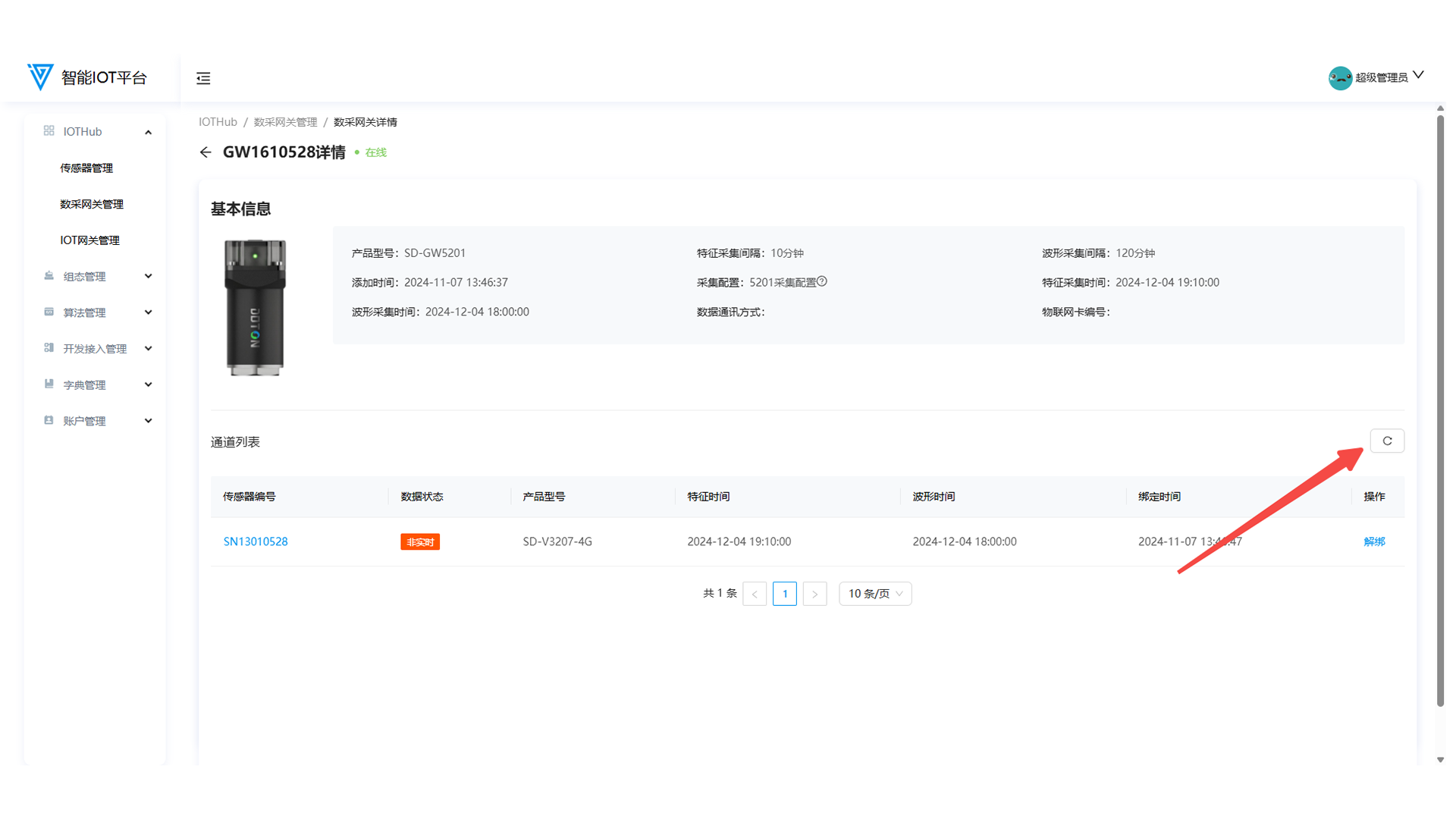1456x819 pixels.
Task: Click the 2024-11-07 13:46:37 add time value
Action: [x=456, y=283]
